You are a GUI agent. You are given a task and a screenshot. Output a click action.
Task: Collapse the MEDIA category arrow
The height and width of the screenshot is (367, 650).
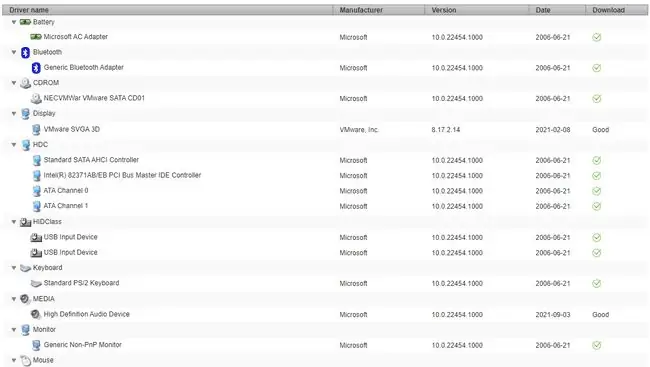click(x=14, y=299)
